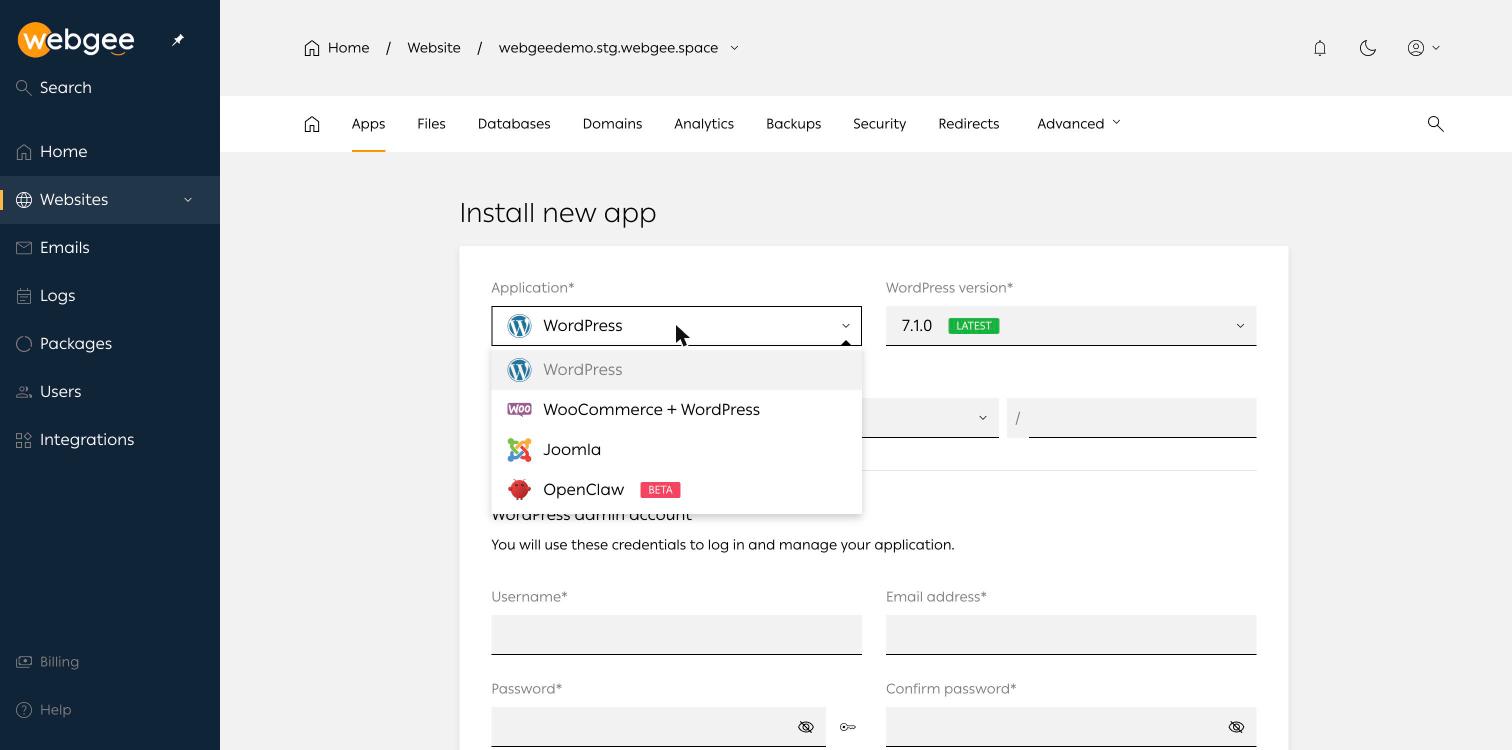Click the tab bar search icon
The image size is (1512, 750).
pos(1436,124)
